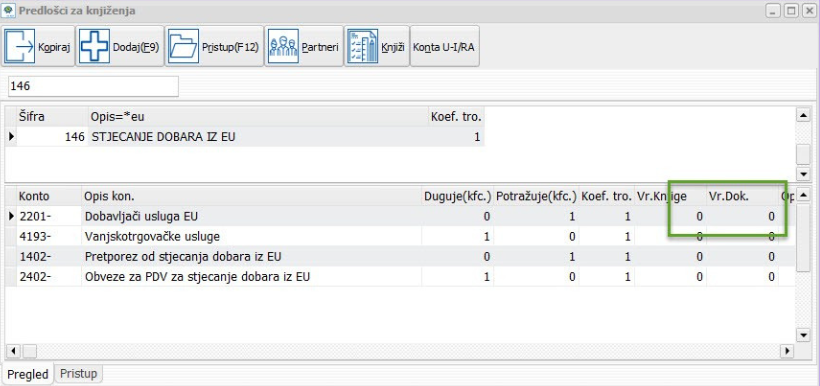The width and height of the screenshot is (820, 386).
Task: Click the app icon in title bar
Action: click(9, 10)
